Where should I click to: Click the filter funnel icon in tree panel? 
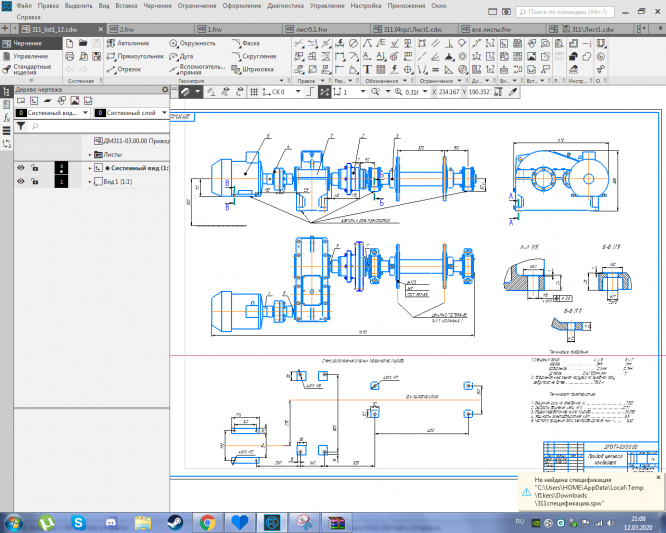tap(20, 127)
